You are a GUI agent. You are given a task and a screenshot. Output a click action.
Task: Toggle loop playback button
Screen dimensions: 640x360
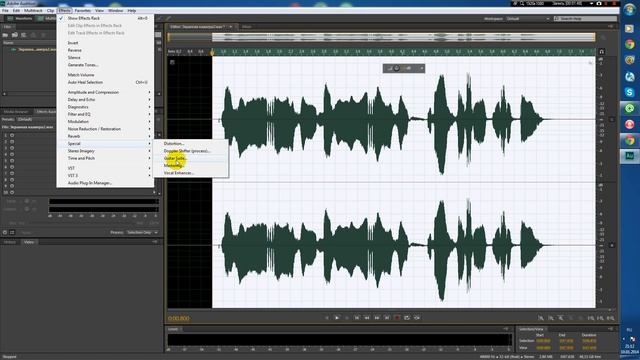[407, 318]
